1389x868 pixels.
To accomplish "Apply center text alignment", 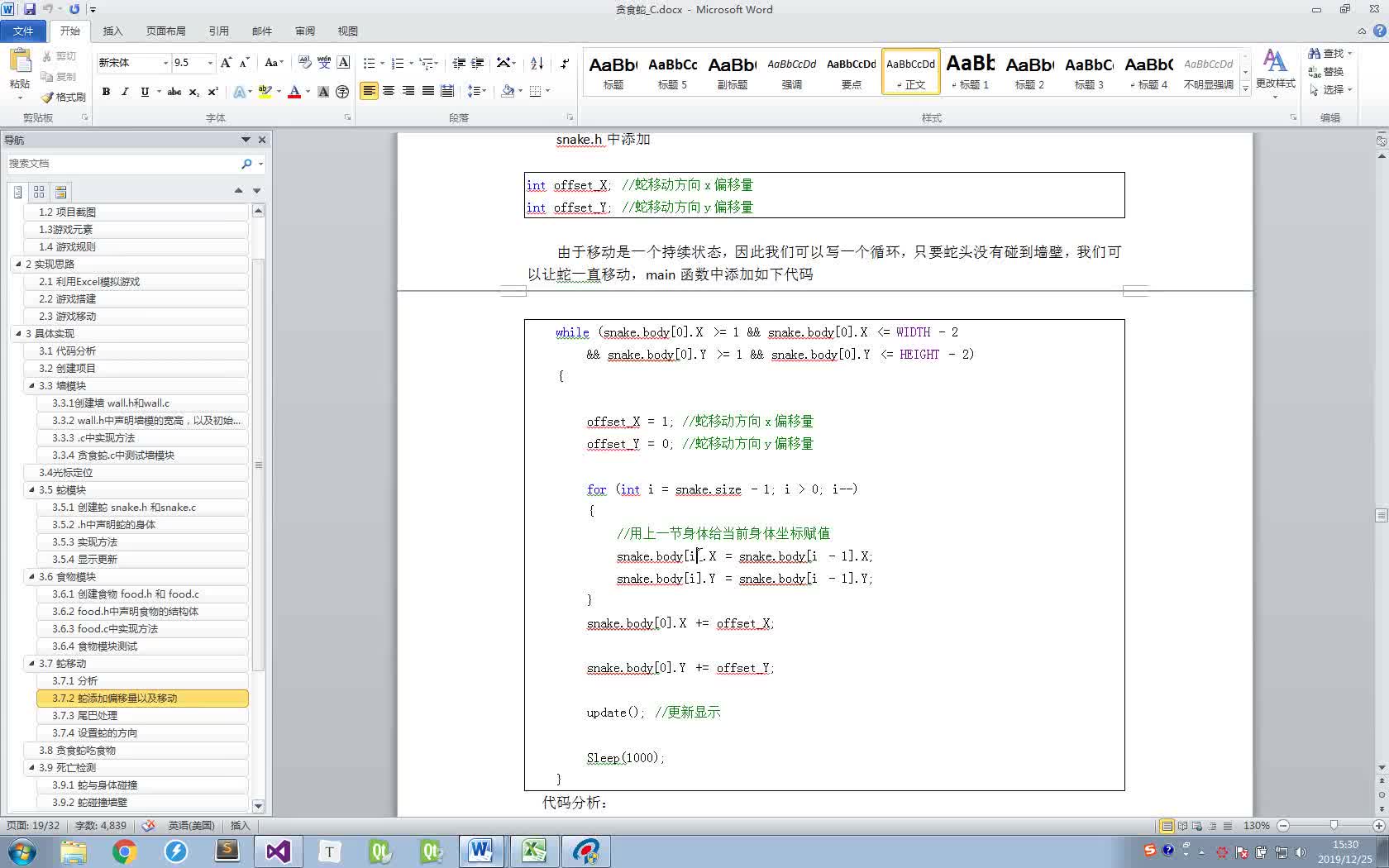I will click(x=389, y=91).
